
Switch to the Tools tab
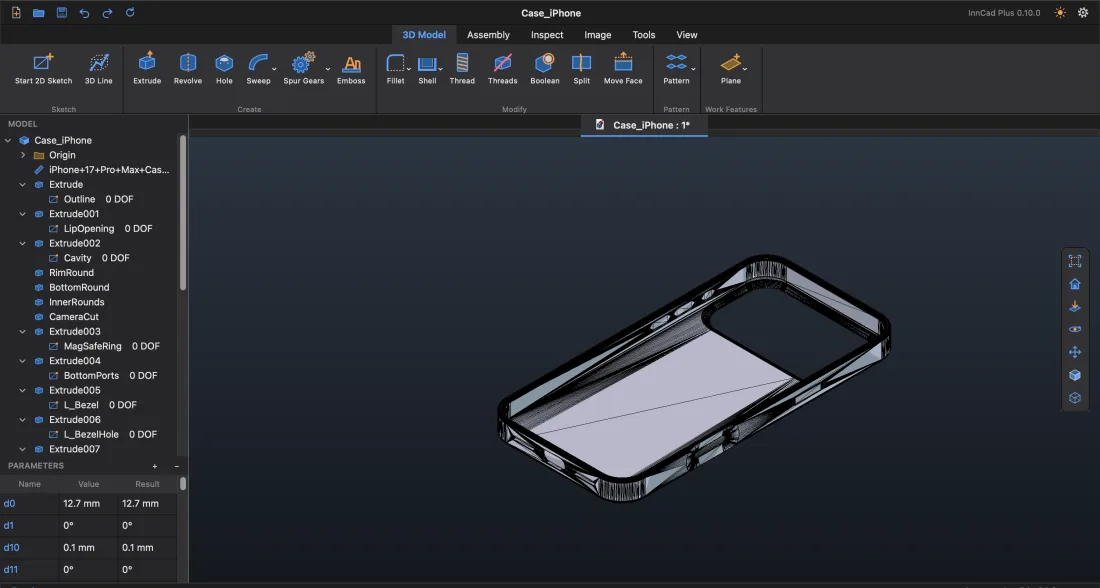pos(644,34)
